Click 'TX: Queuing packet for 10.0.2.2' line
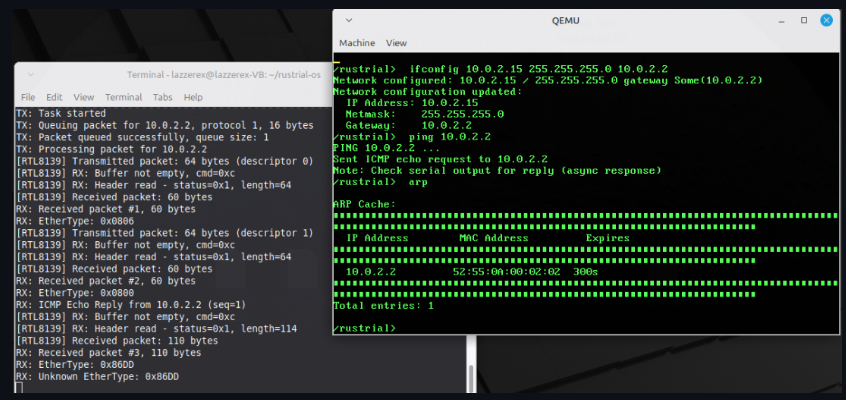 coord(165,126)
